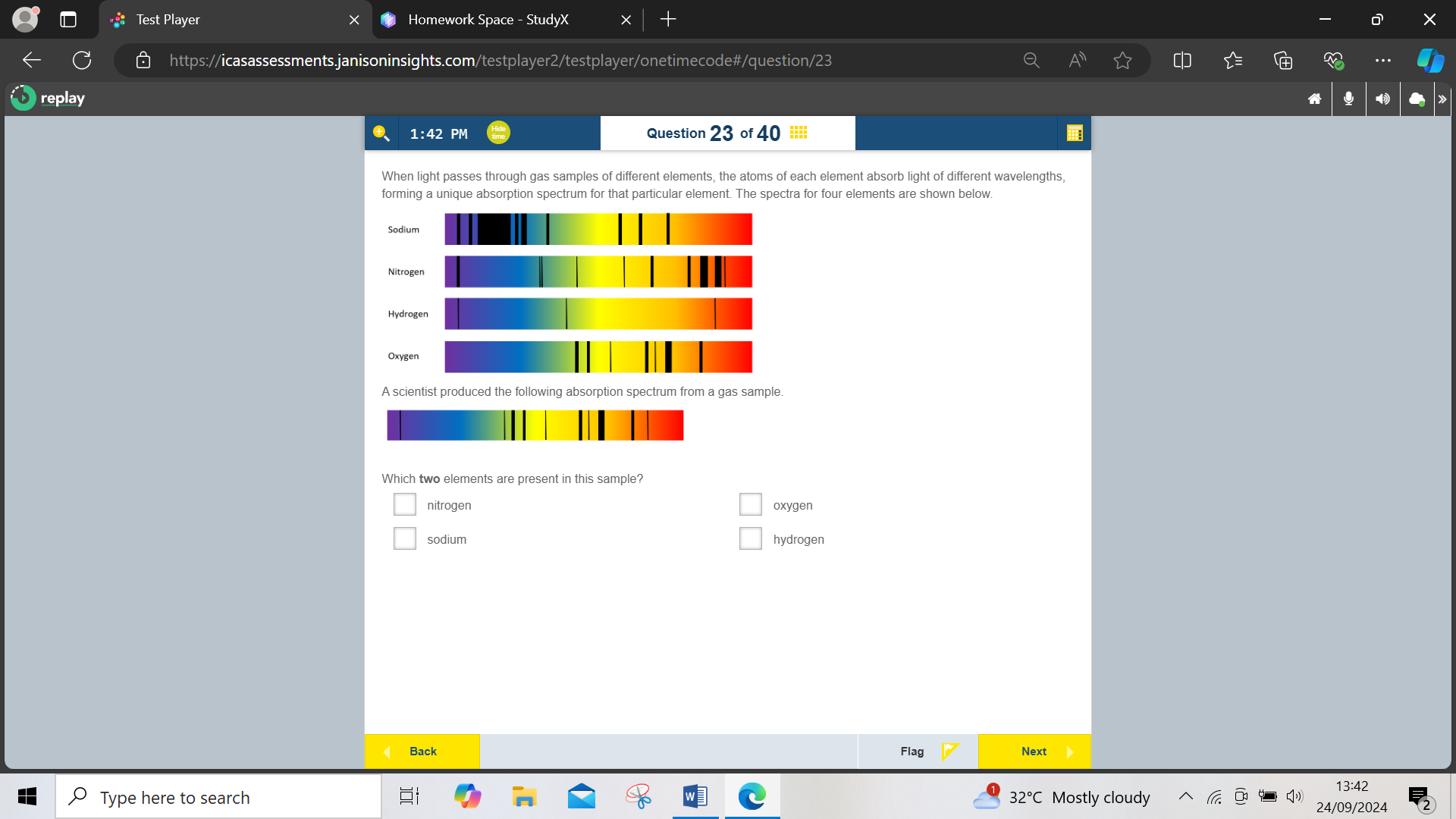The height and width of the screenshot is (819, 1456).
Task: Open Word from the taskbar
Action: click(x=695, y=796)
